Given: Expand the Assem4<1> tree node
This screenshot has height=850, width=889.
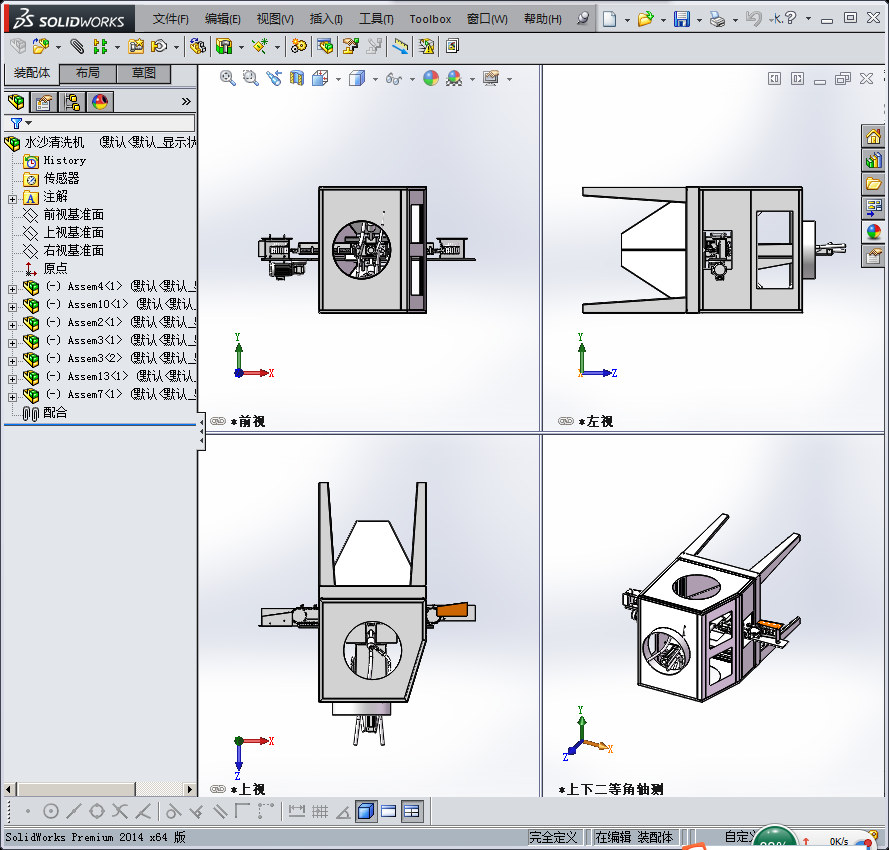Looking at the screenshot, I should click(x=12, y=289).
